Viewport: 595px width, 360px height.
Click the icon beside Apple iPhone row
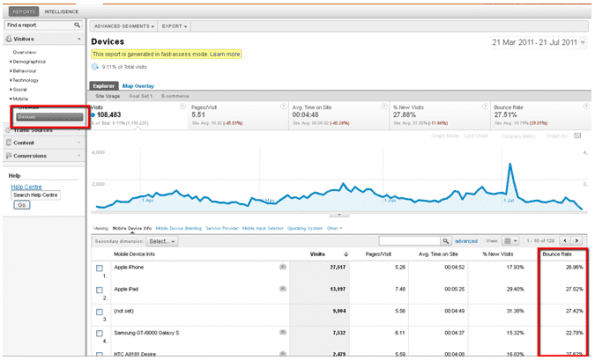[283, 267]
